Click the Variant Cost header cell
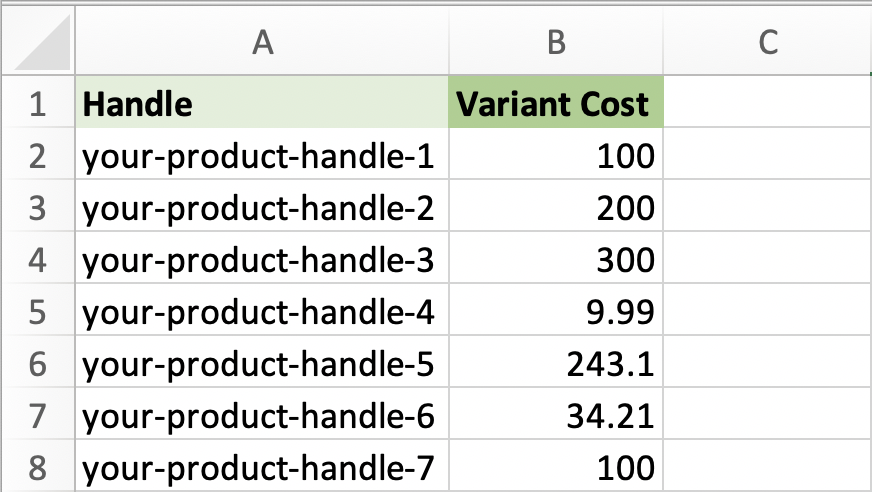872x492 pixels. tap(556, 102)
